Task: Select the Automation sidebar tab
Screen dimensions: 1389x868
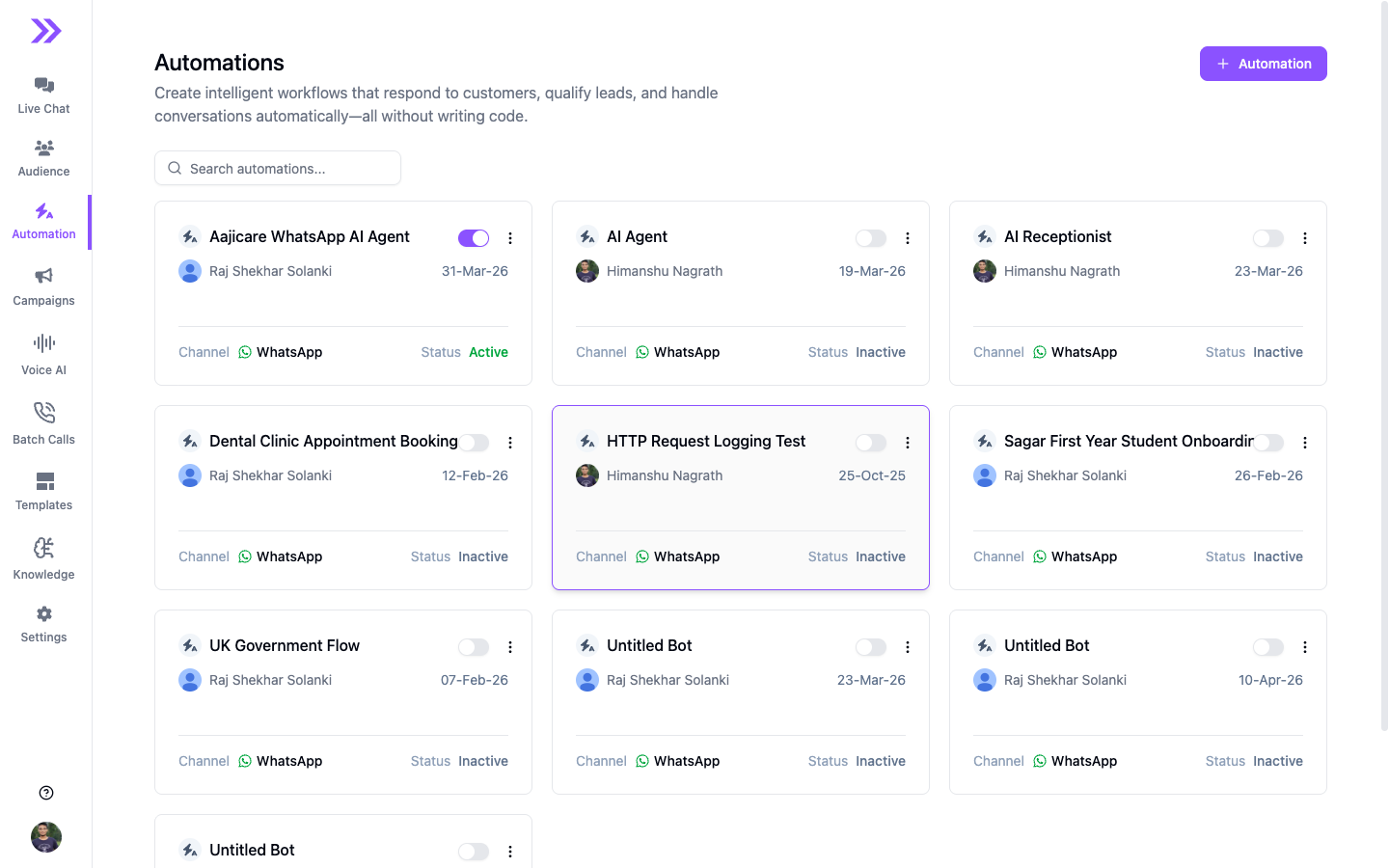Action: (x=44, y=222)
